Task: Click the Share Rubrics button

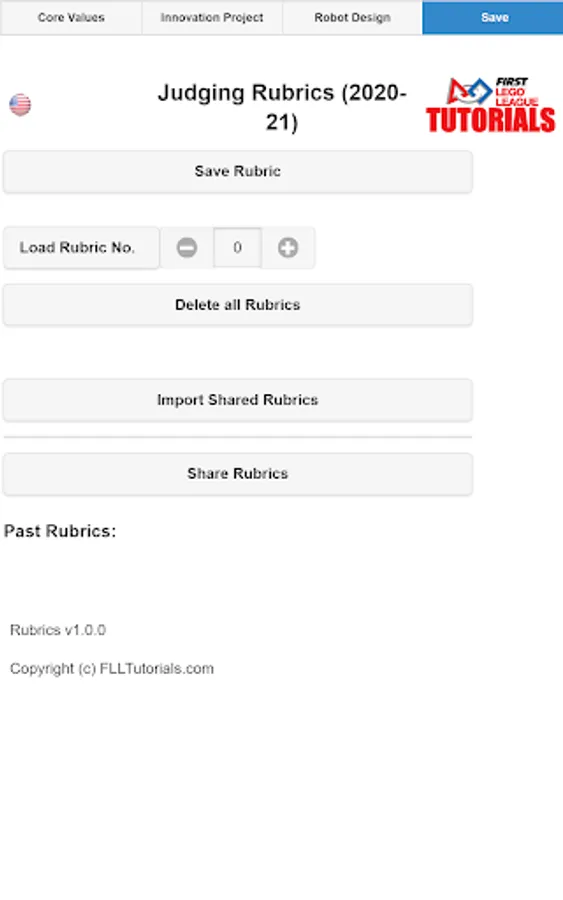Action: tap(238, 474)
